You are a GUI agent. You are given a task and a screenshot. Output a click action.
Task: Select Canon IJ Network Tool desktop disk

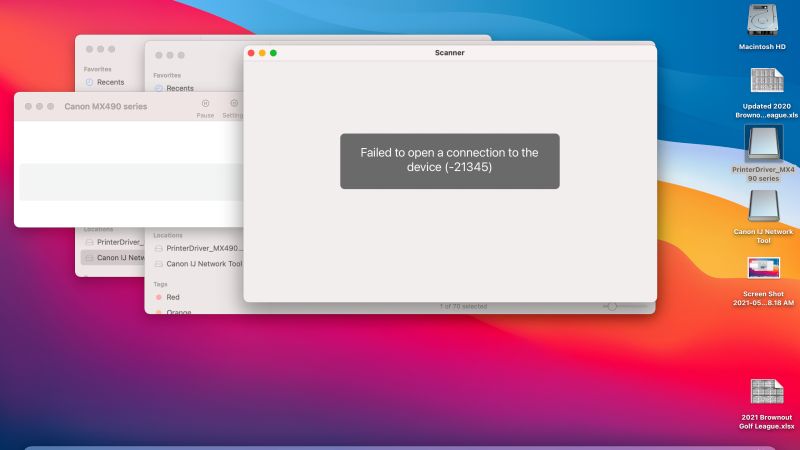(x=763, y=206)
